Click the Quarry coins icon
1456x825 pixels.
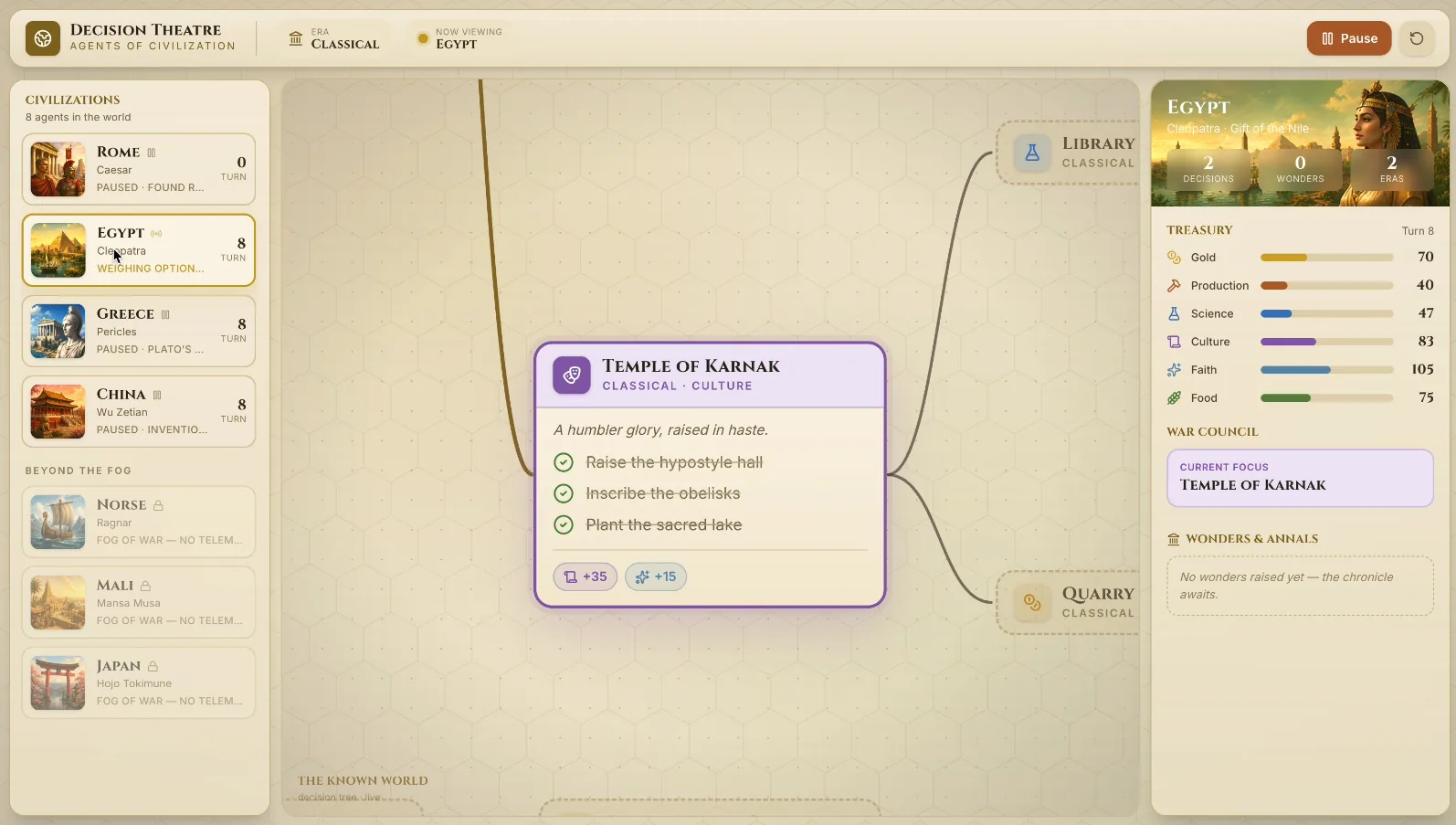[1032, 603]
